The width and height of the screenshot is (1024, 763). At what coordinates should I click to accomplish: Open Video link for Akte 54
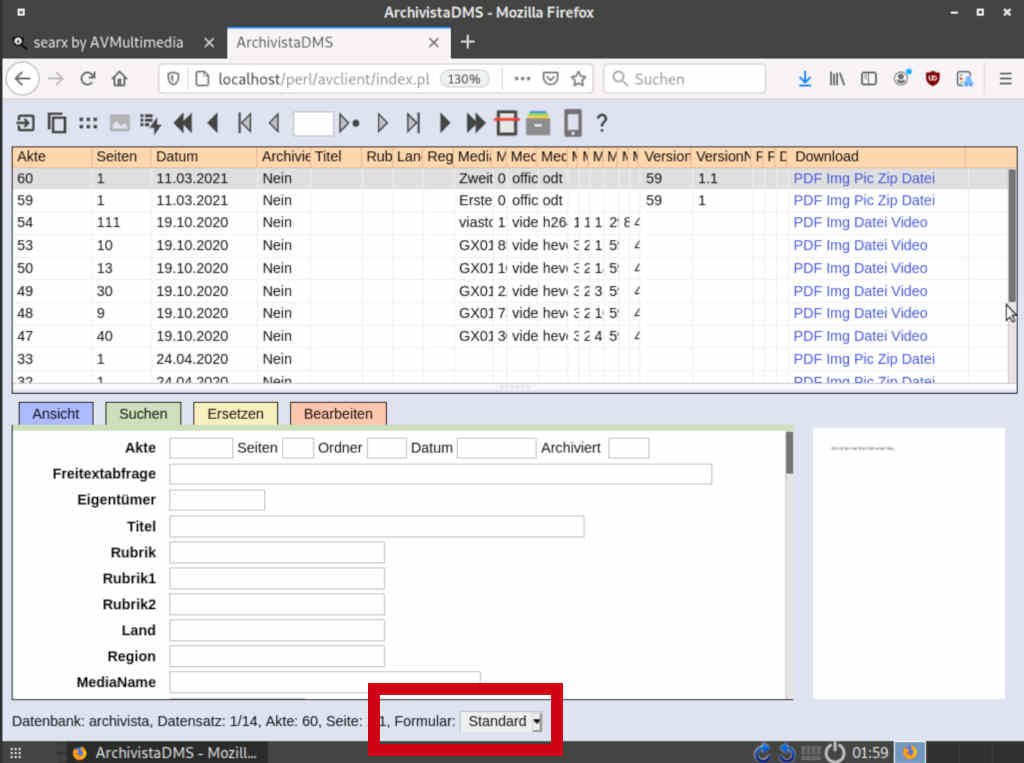[x=909, y=223]
